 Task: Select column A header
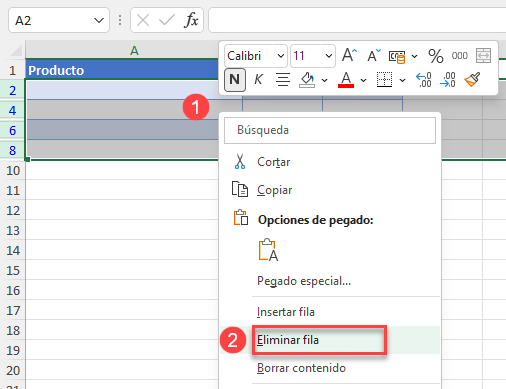pos(134,51)
